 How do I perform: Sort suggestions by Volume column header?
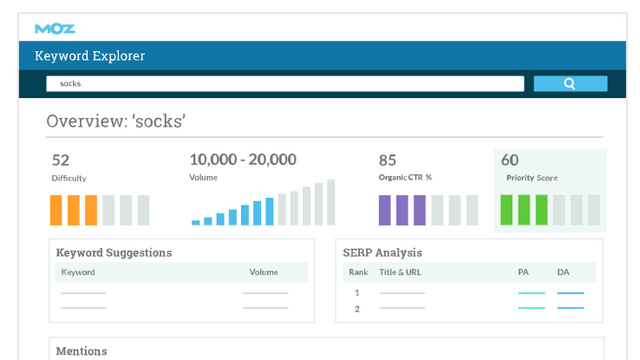point(264,272)
